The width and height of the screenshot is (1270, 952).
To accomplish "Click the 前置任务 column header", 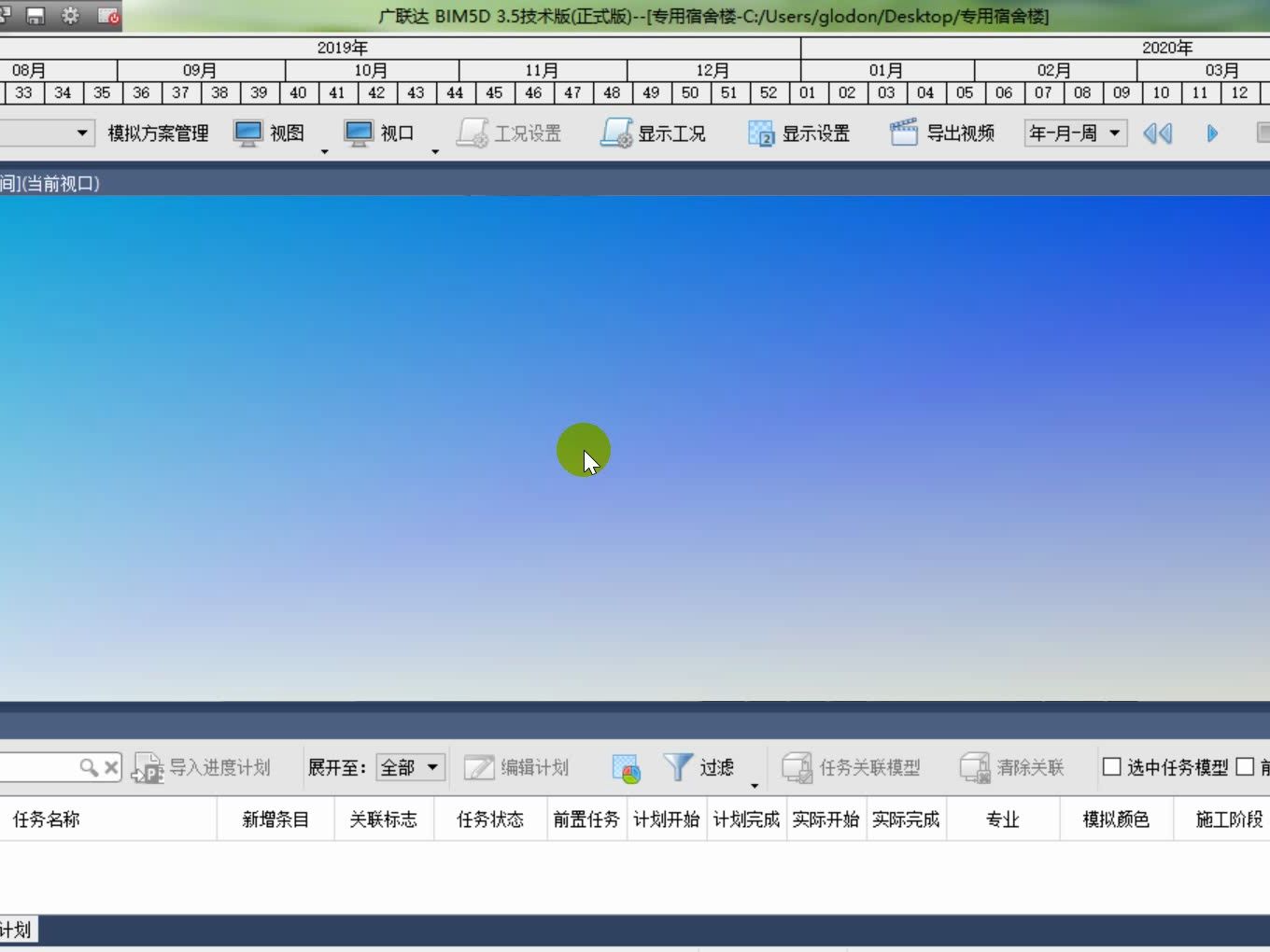I will coord(586,819).
